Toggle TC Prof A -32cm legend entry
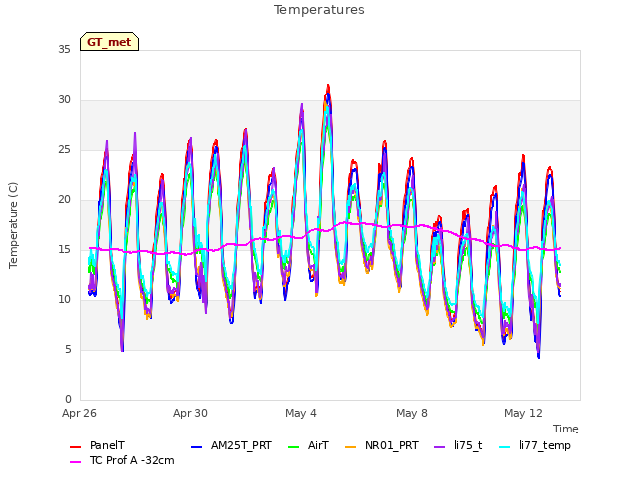The image size is (640, 480). point(122,460)
